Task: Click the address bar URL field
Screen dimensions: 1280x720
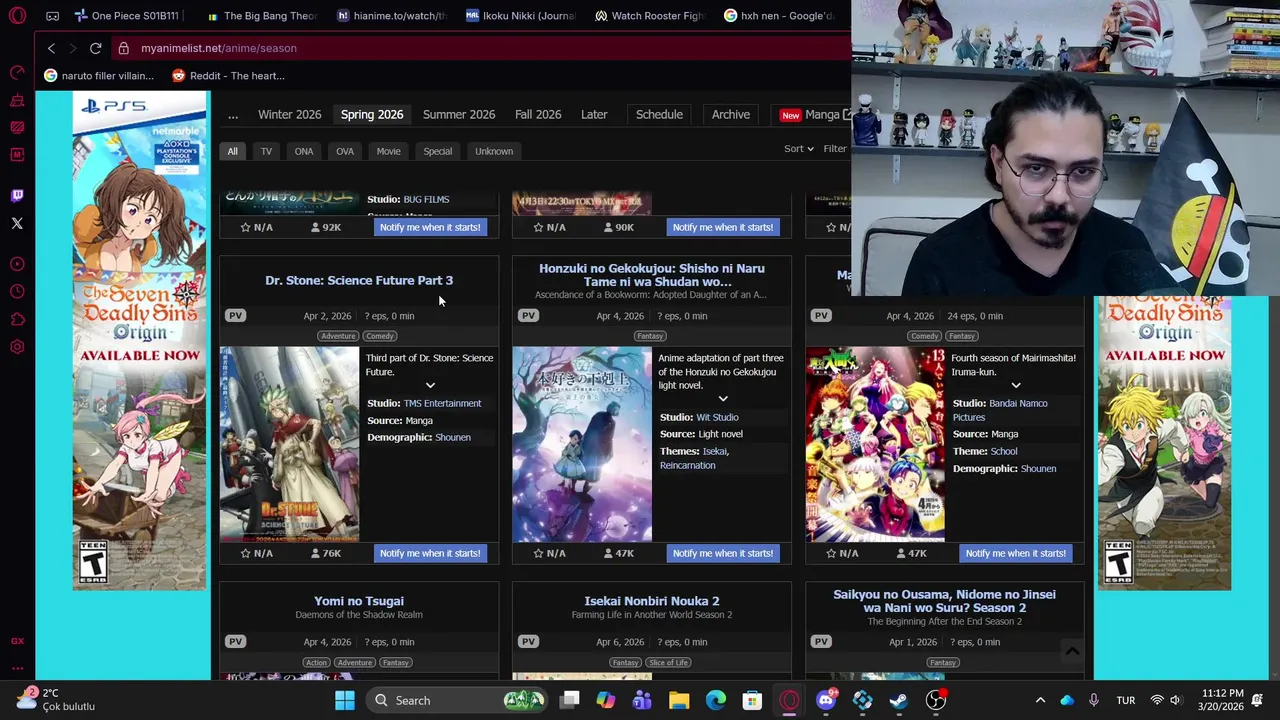Action: [480, 48]
